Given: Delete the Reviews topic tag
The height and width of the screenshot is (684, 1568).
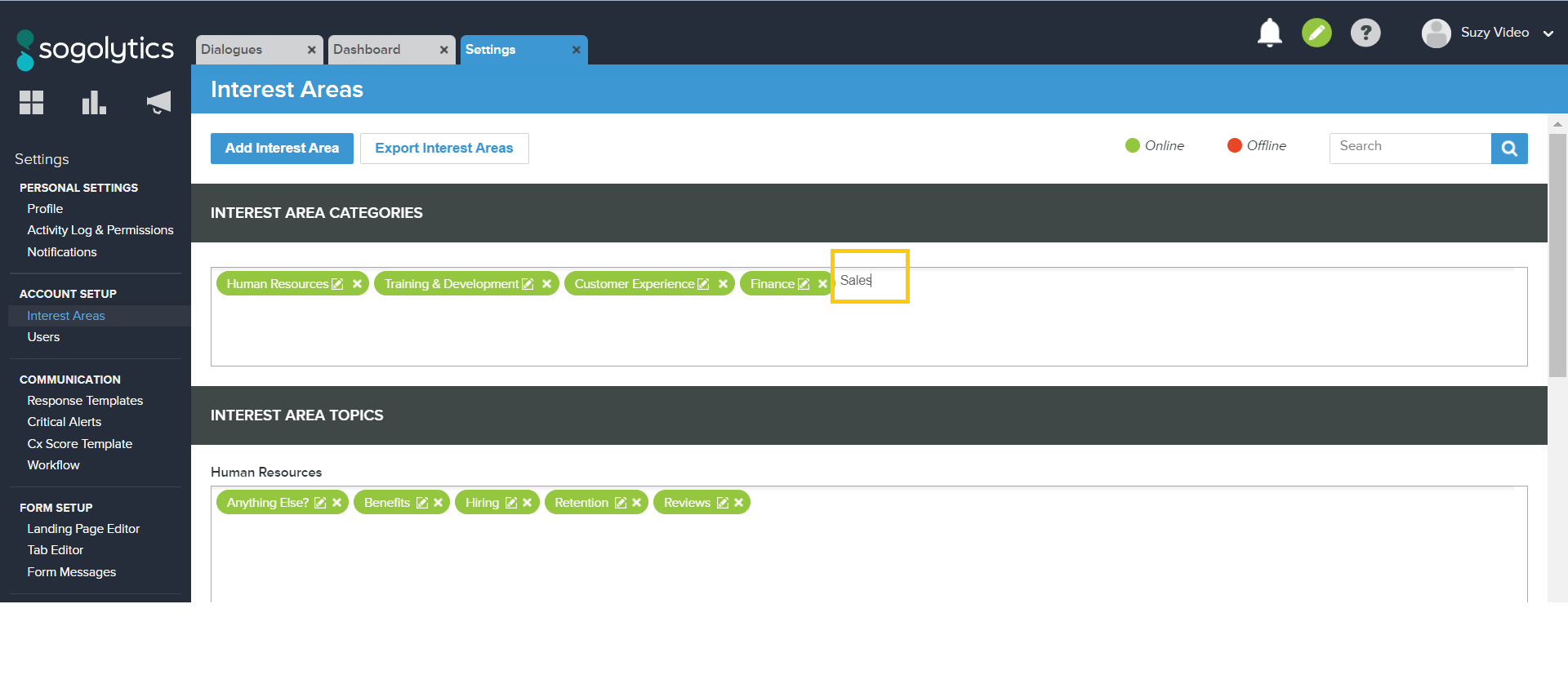Looking at the screenshot, I should click(x=738, y=503).
